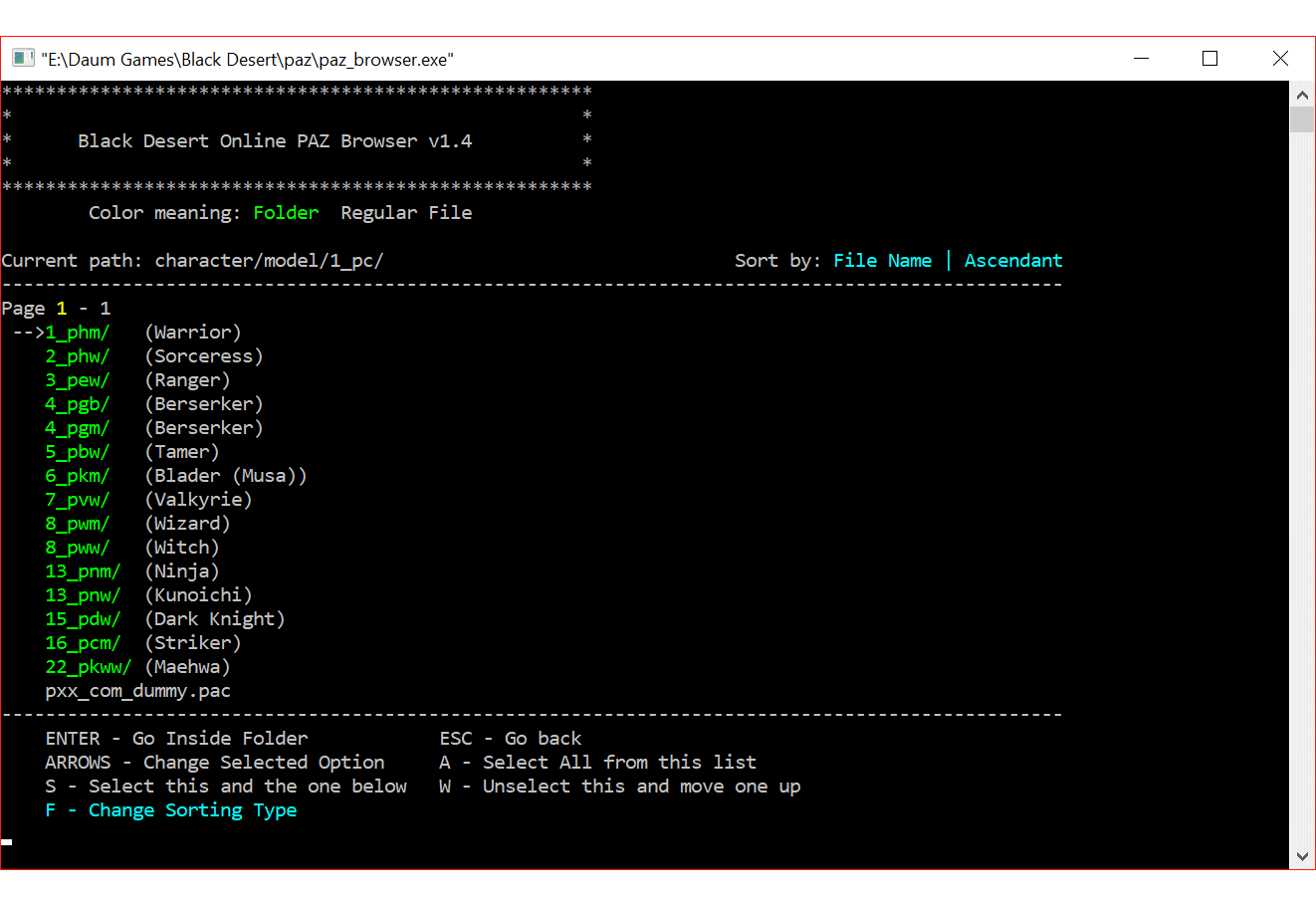Click the scrollbar up arrow

point(1302,96)
